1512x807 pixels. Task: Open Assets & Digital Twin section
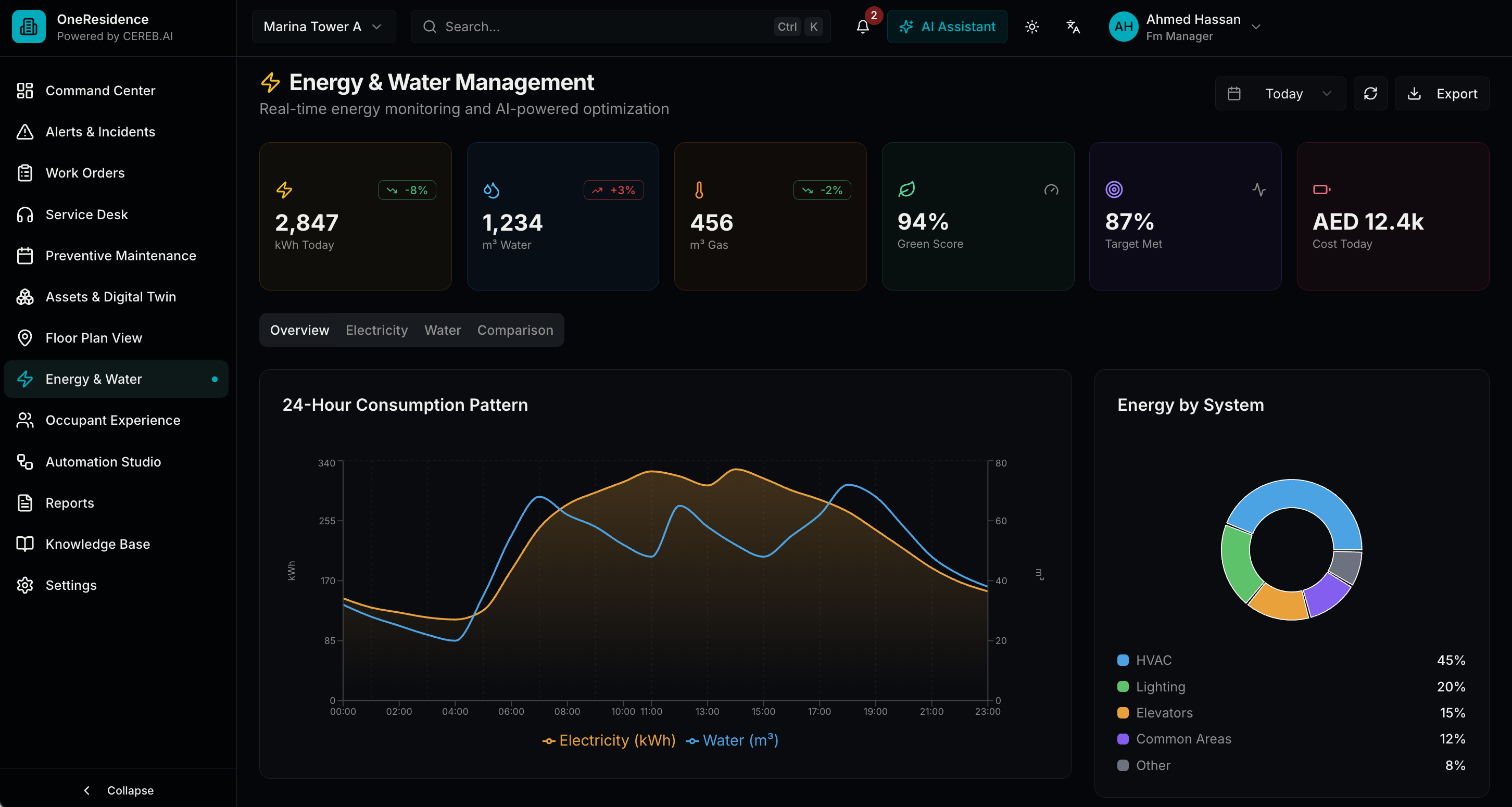[x=110, y=297]
